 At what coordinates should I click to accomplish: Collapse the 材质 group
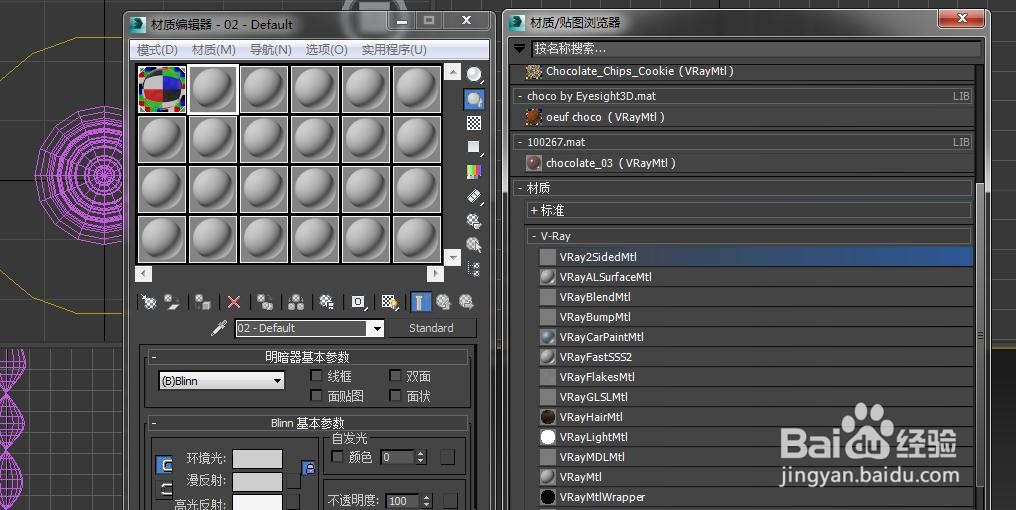(520, 188)
